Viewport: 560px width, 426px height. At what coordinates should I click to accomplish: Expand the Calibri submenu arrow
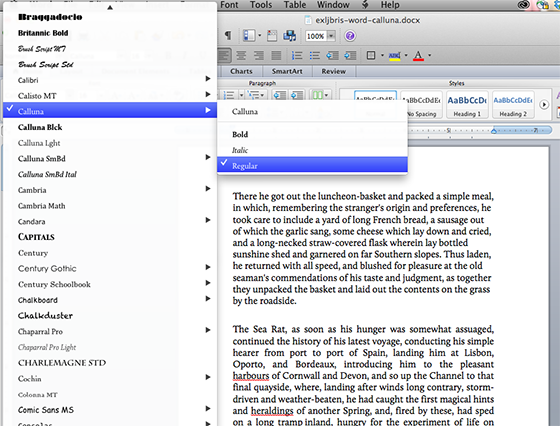tap(208, 79)
